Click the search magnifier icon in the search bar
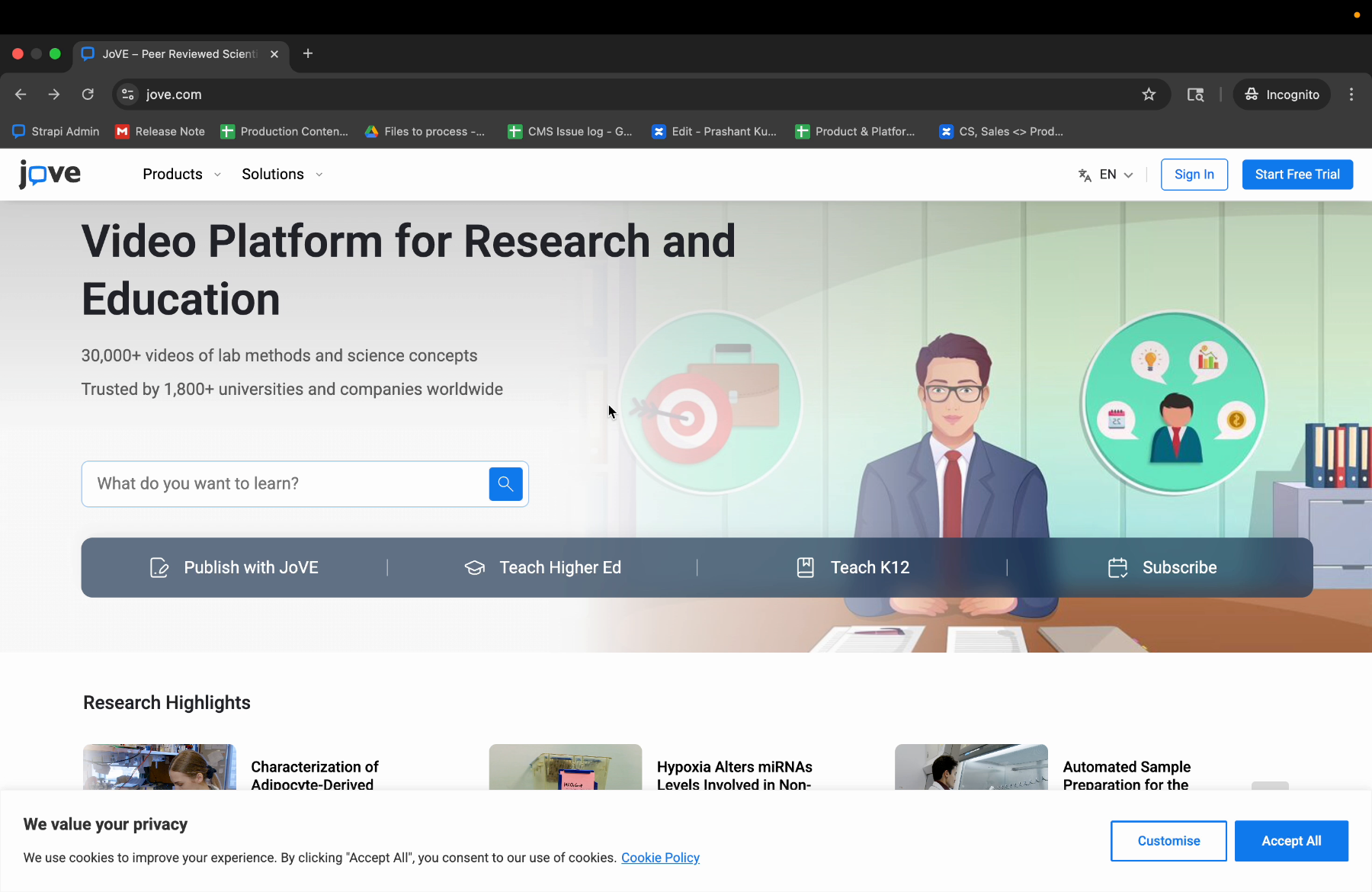 coord(505,483)
